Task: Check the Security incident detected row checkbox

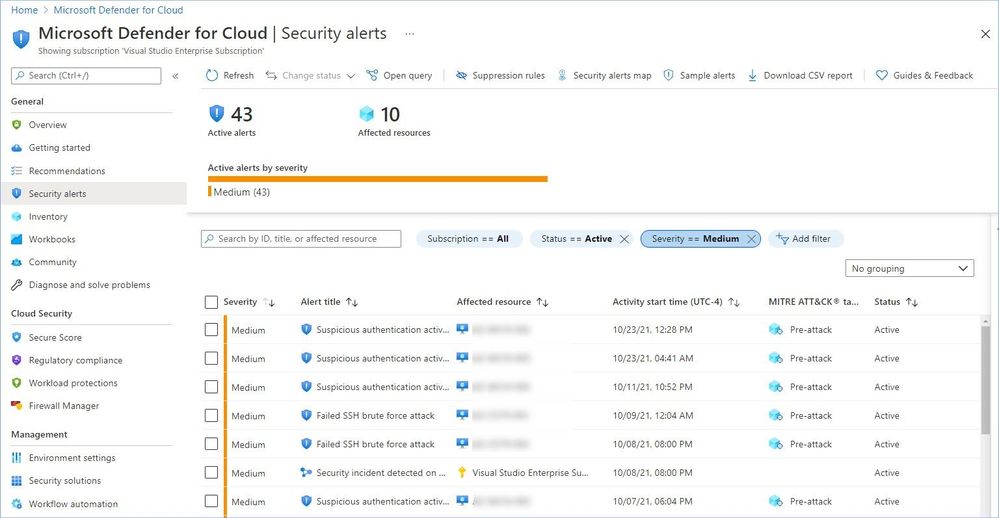Action: [x=212, y=473]
